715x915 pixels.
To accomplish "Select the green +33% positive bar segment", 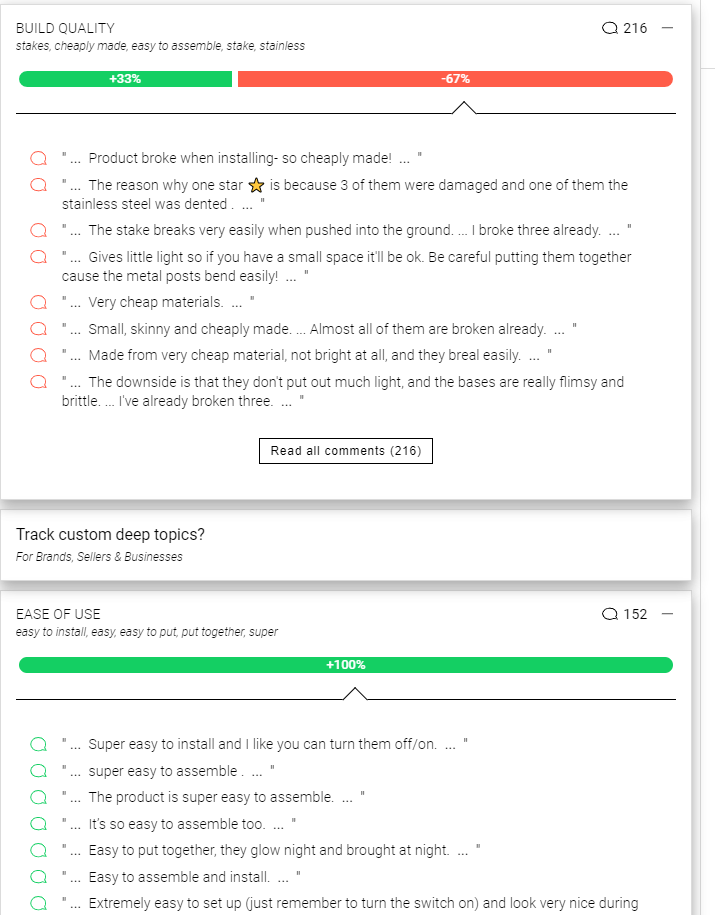I will [x=125, y=79].
